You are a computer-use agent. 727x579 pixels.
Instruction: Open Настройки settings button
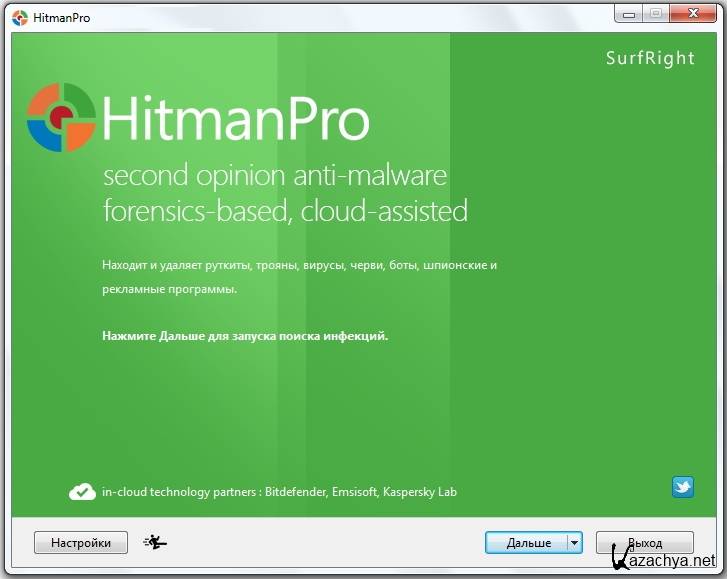(81, 542)
